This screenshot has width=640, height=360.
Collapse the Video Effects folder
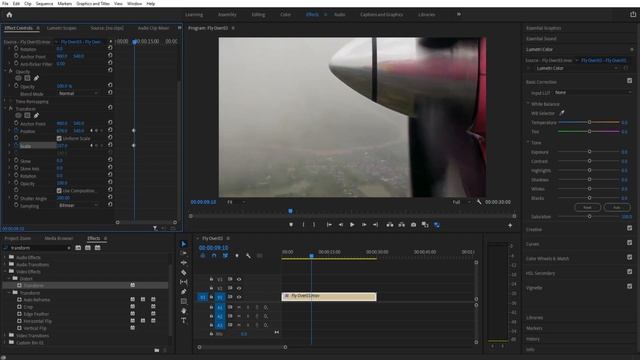(x=5, y=271)
